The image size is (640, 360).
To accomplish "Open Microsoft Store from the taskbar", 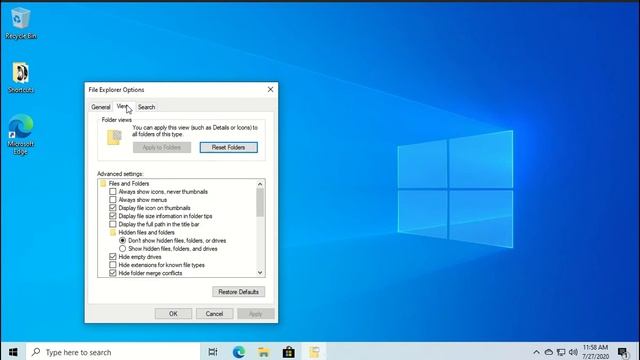I will (289, 352).
